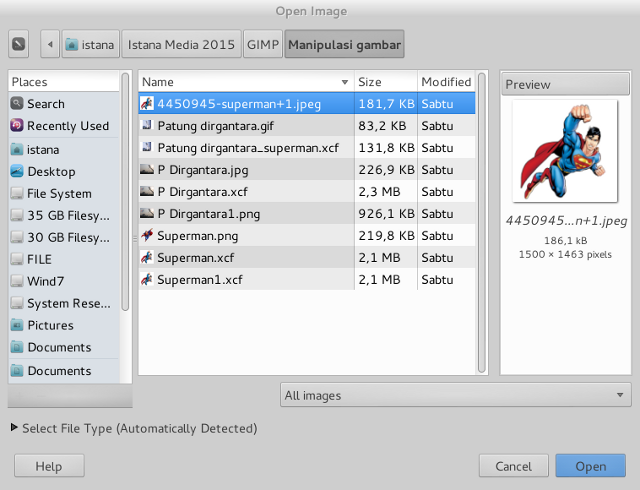Click the Patung dirgantara_superman.xcf icon
Image resolution: width=640 pixels, height=490 pixels.
147,147
